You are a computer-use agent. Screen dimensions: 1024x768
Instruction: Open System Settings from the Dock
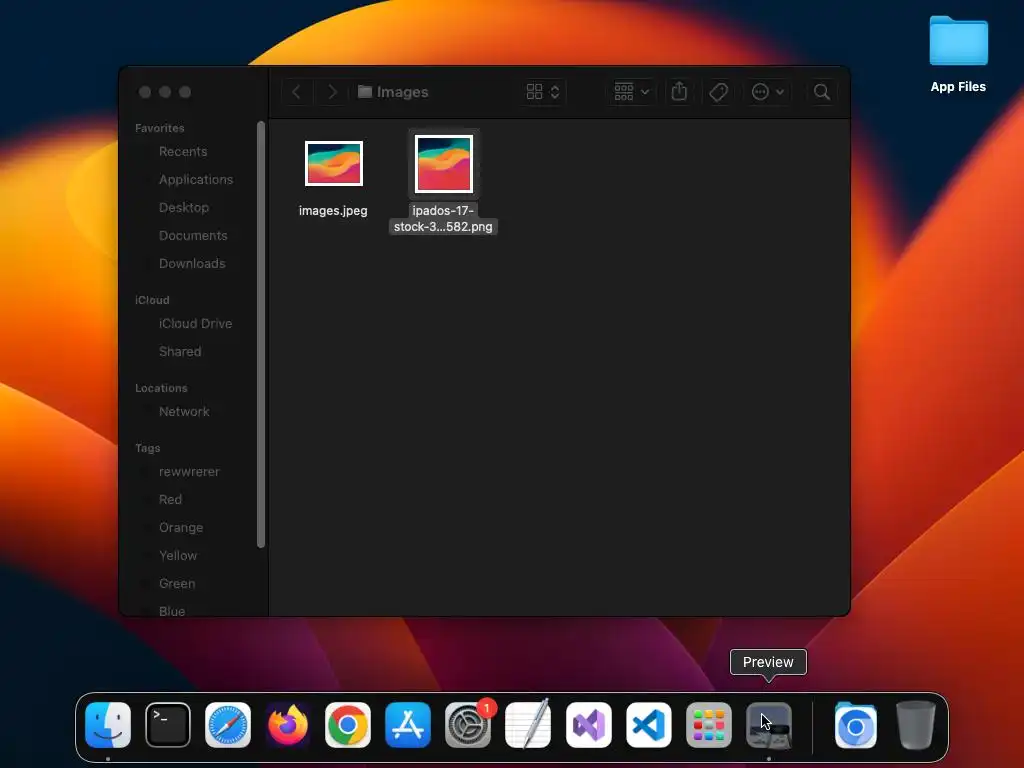point(468,725)
